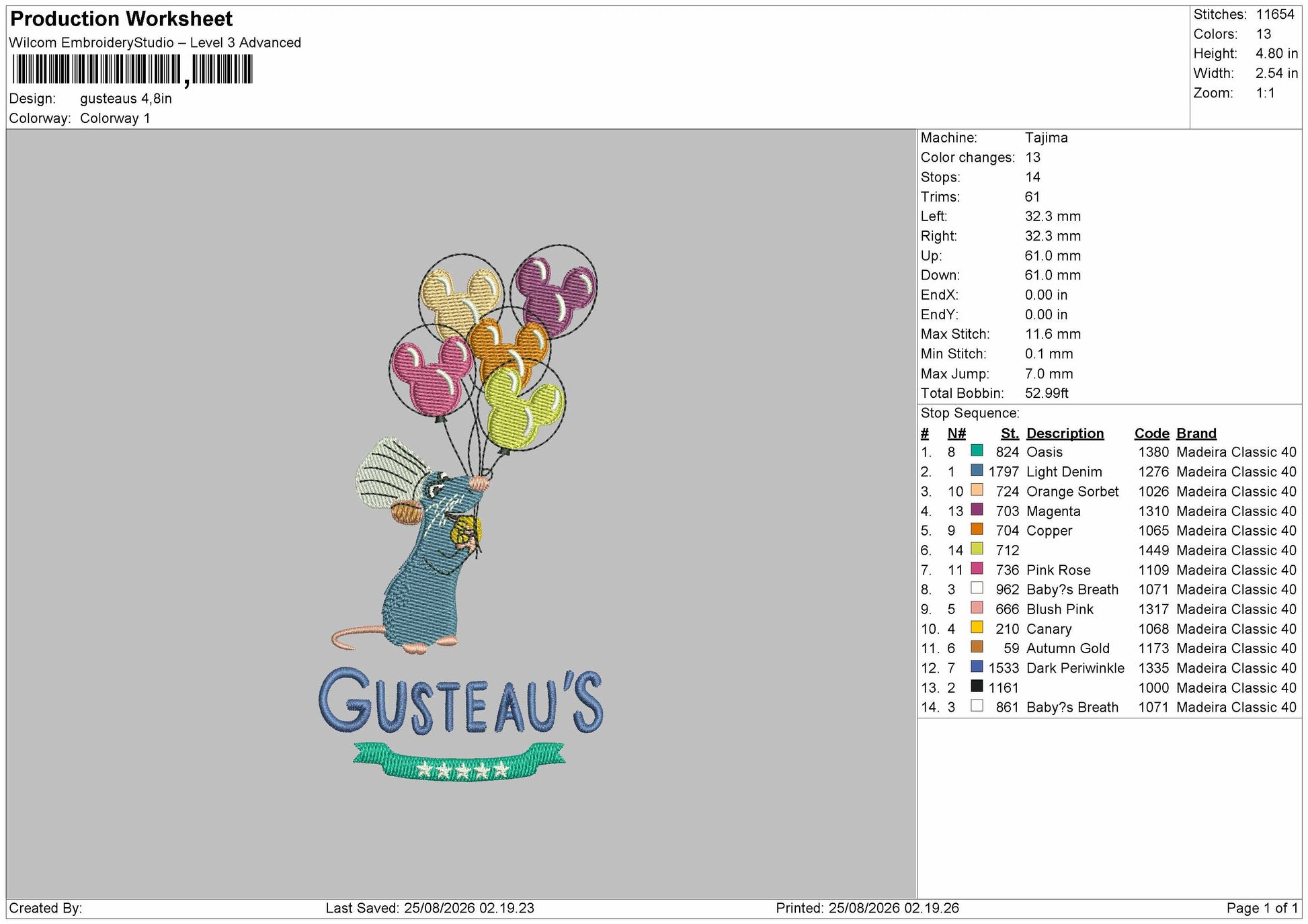Click the "Printed: 25/08/2026 02.19.26" text

click(x=868, y=909)
